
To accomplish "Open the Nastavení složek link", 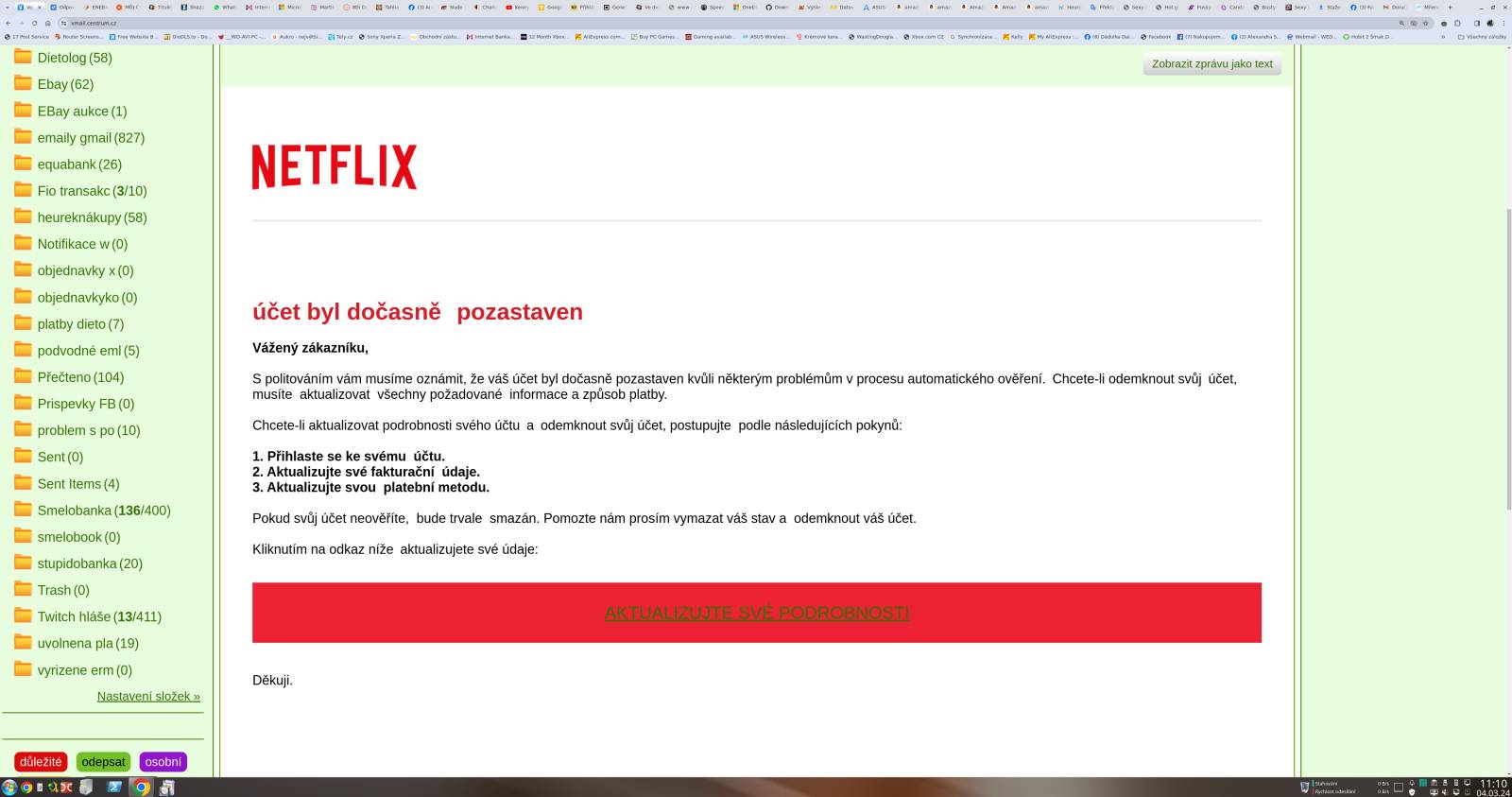I will (x=148, y=696).
